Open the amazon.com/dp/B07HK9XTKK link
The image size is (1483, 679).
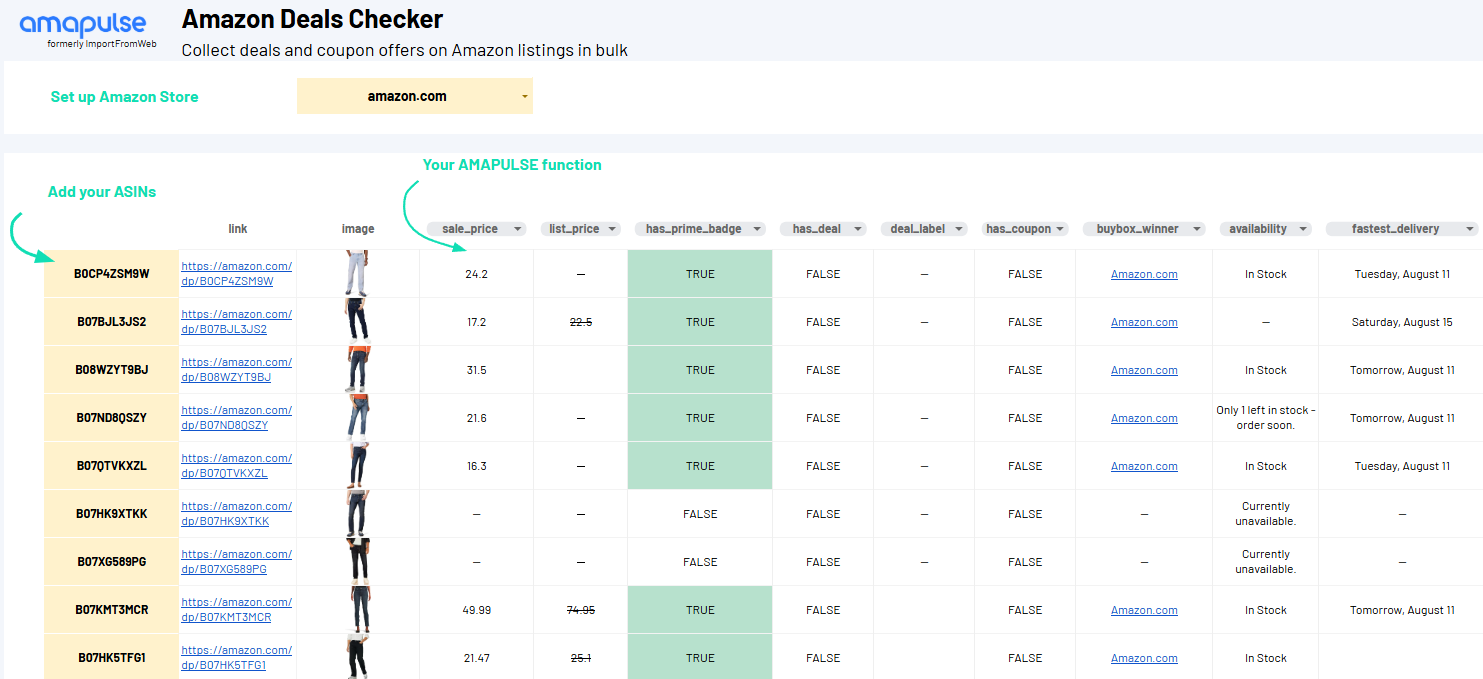point(237,514)
